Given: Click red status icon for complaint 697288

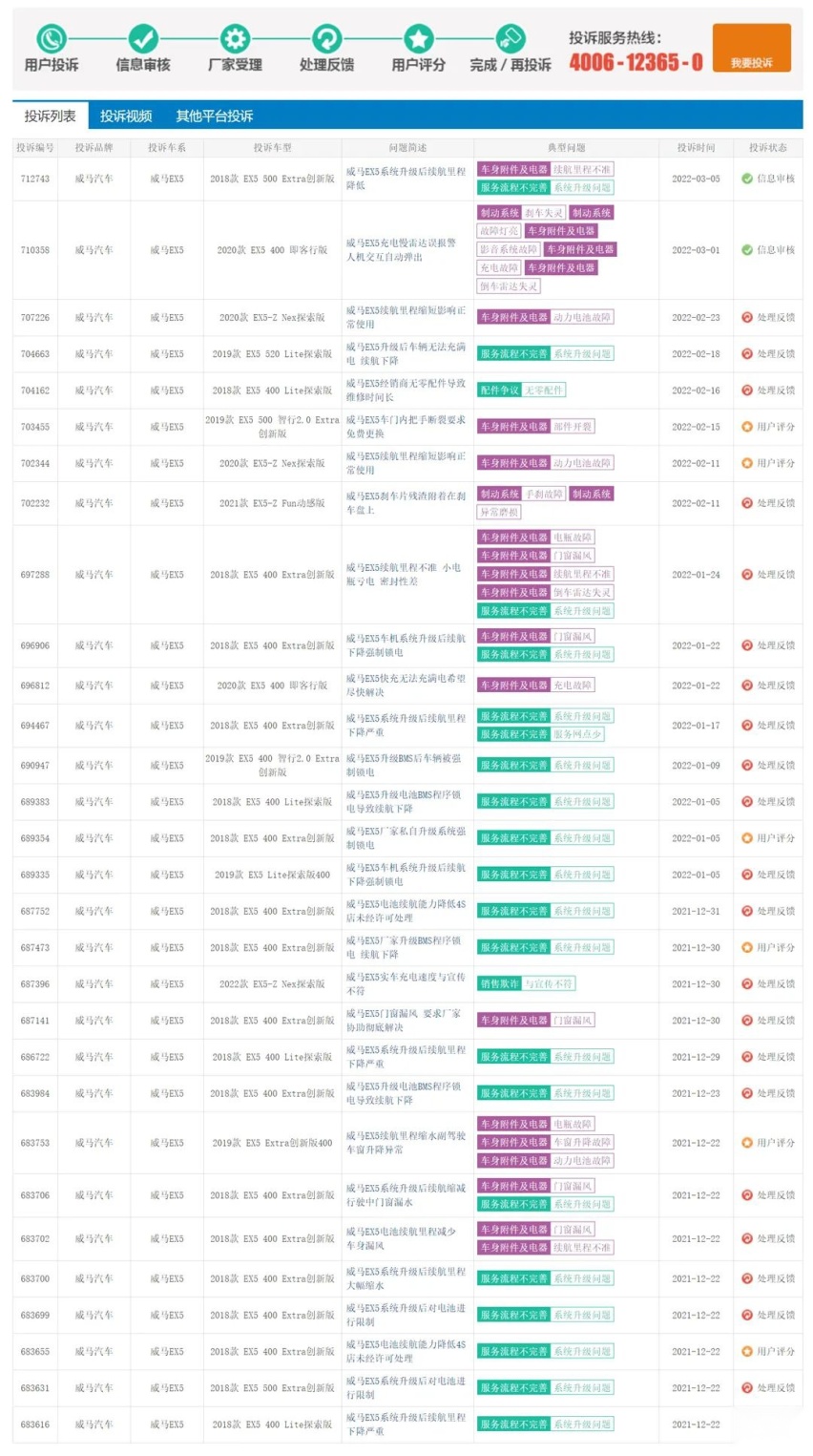Looking at the screenshot, I should (x=747, y=575).
